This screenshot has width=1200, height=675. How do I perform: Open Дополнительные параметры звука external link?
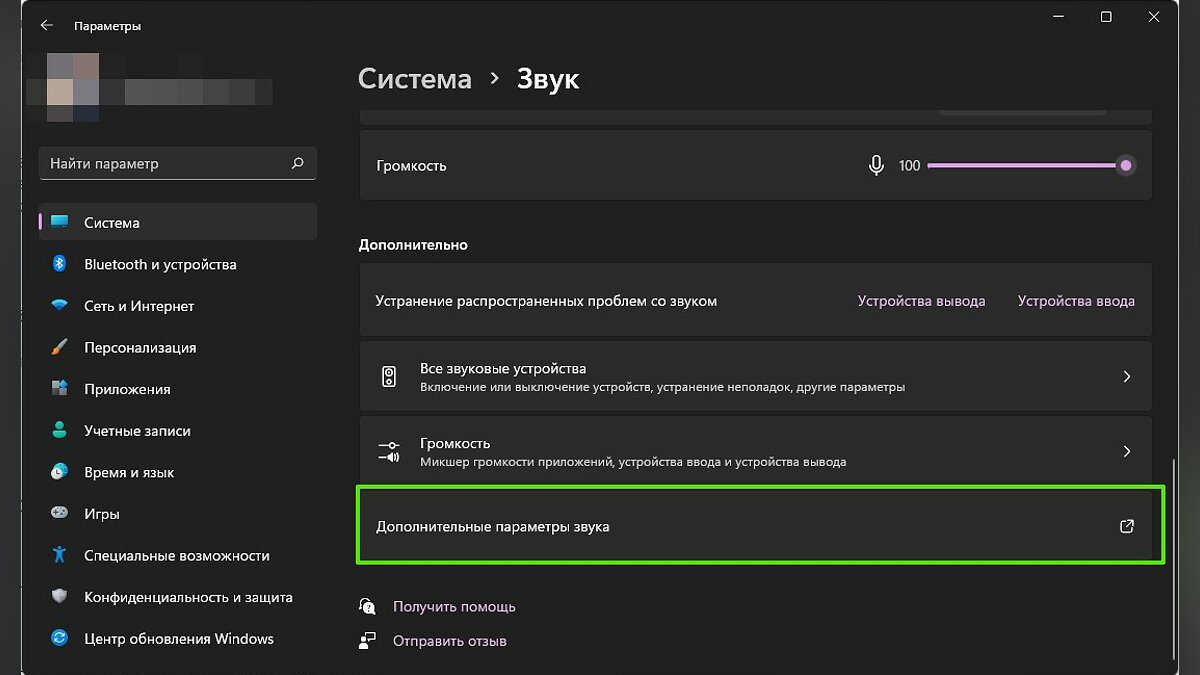click(x=1126, y=526)
